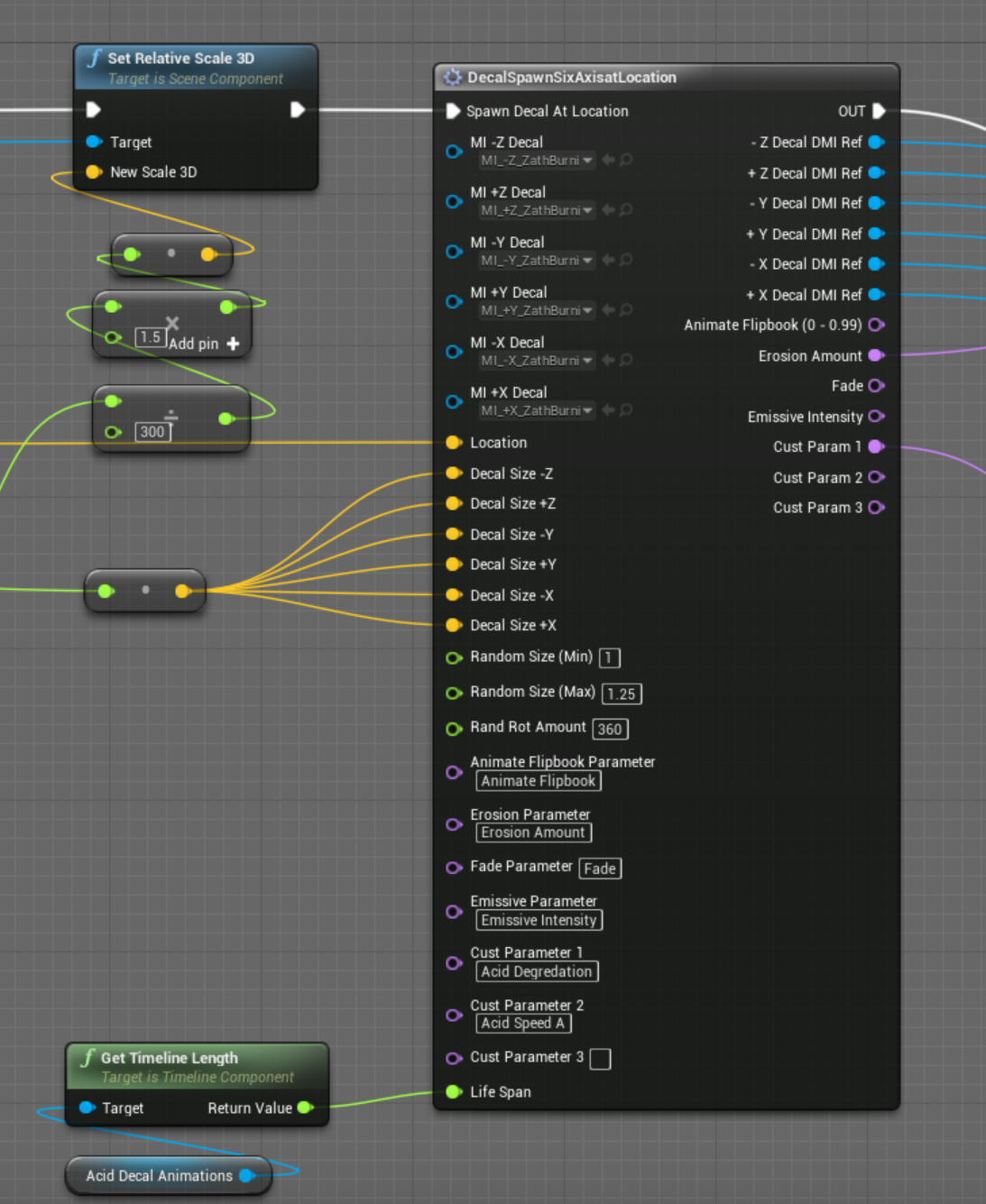Screen dimensions: 986x1204
Task: Click the New Scale 3D input pin
Action: coord(93,171)
